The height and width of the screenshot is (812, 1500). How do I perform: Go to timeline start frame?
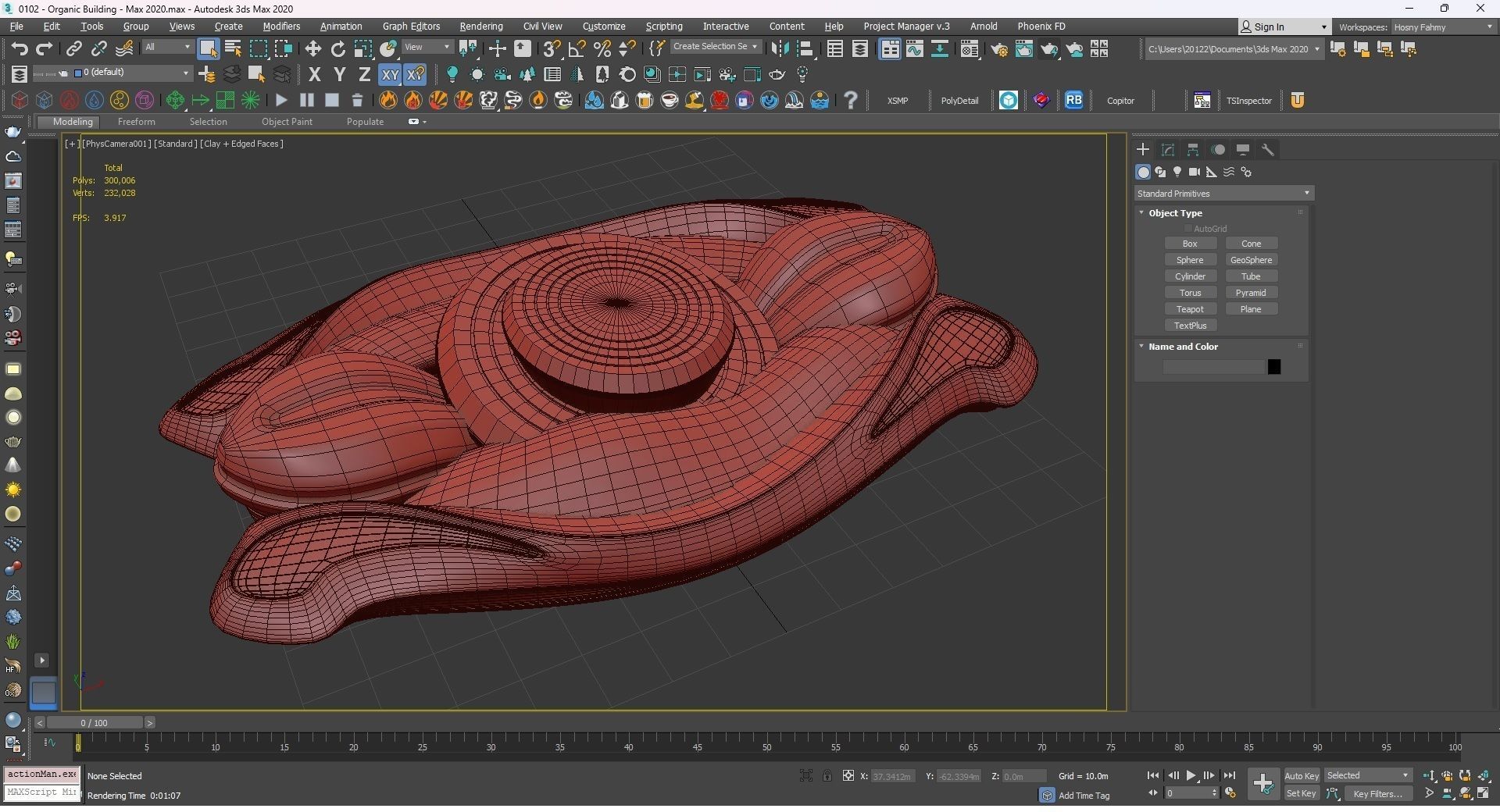click(x=1152, y=775)
